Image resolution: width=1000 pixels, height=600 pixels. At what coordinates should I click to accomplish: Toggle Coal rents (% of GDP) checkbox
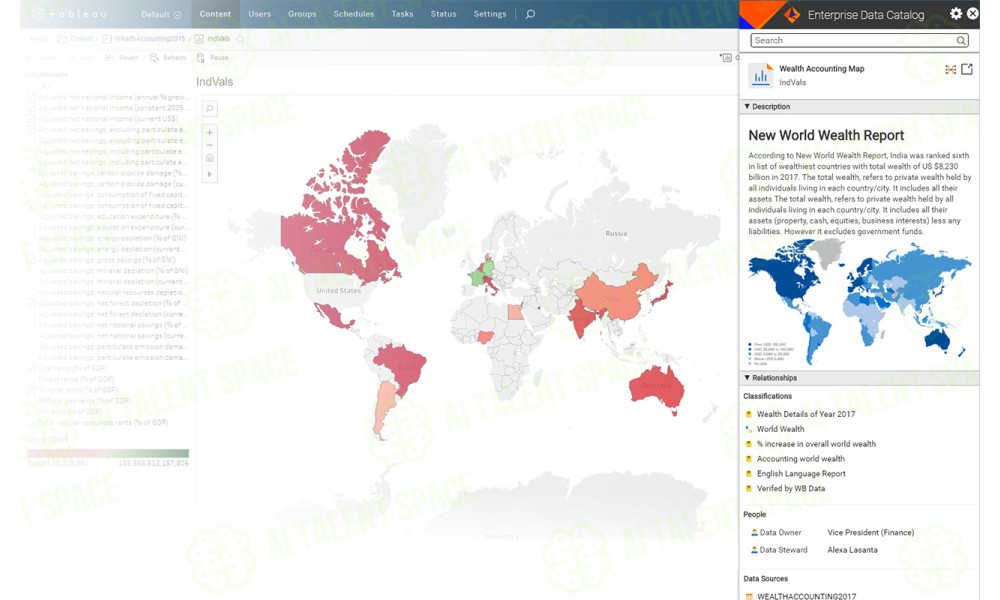pos(31,368)
